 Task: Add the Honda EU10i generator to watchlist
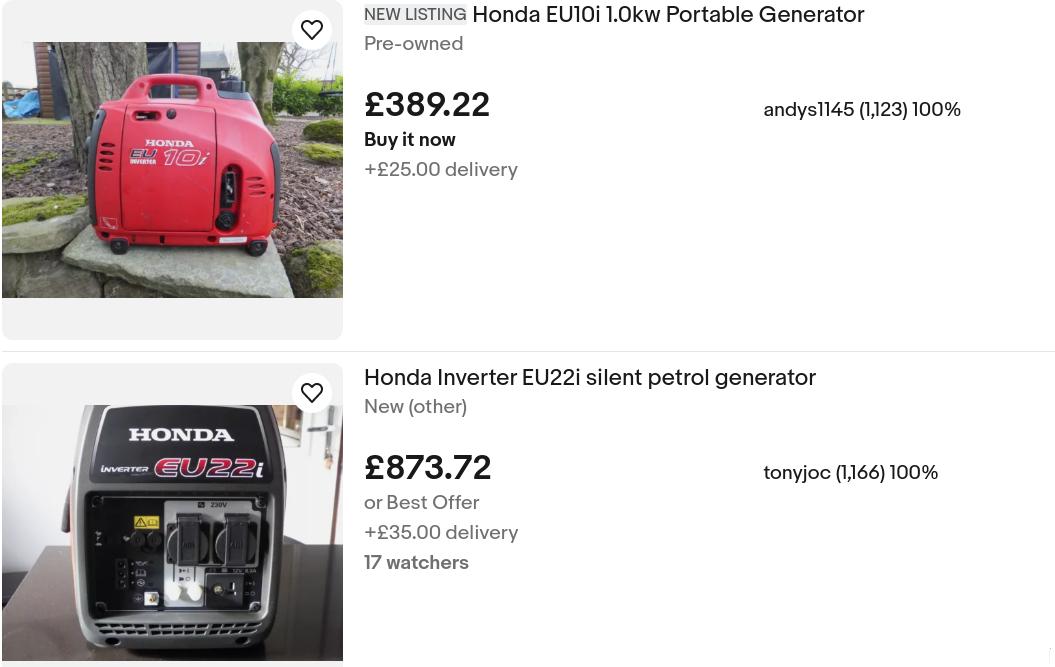point(312,30)
